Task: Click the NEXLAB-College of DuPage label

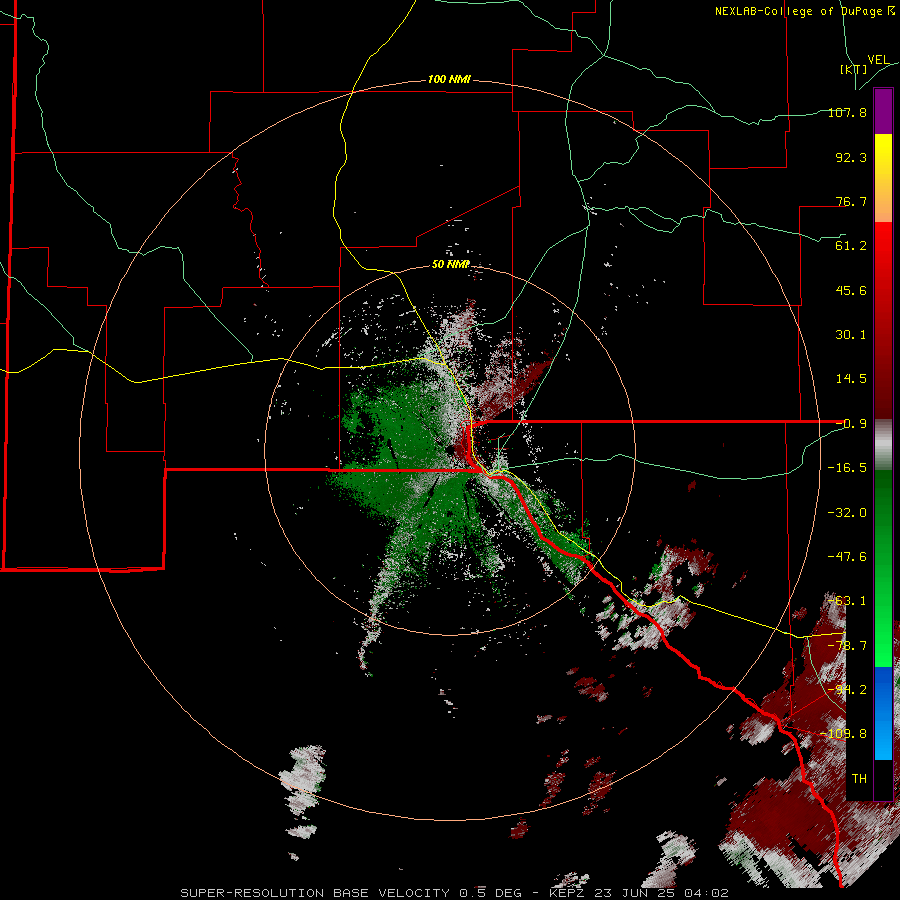Action: point(805,11)
